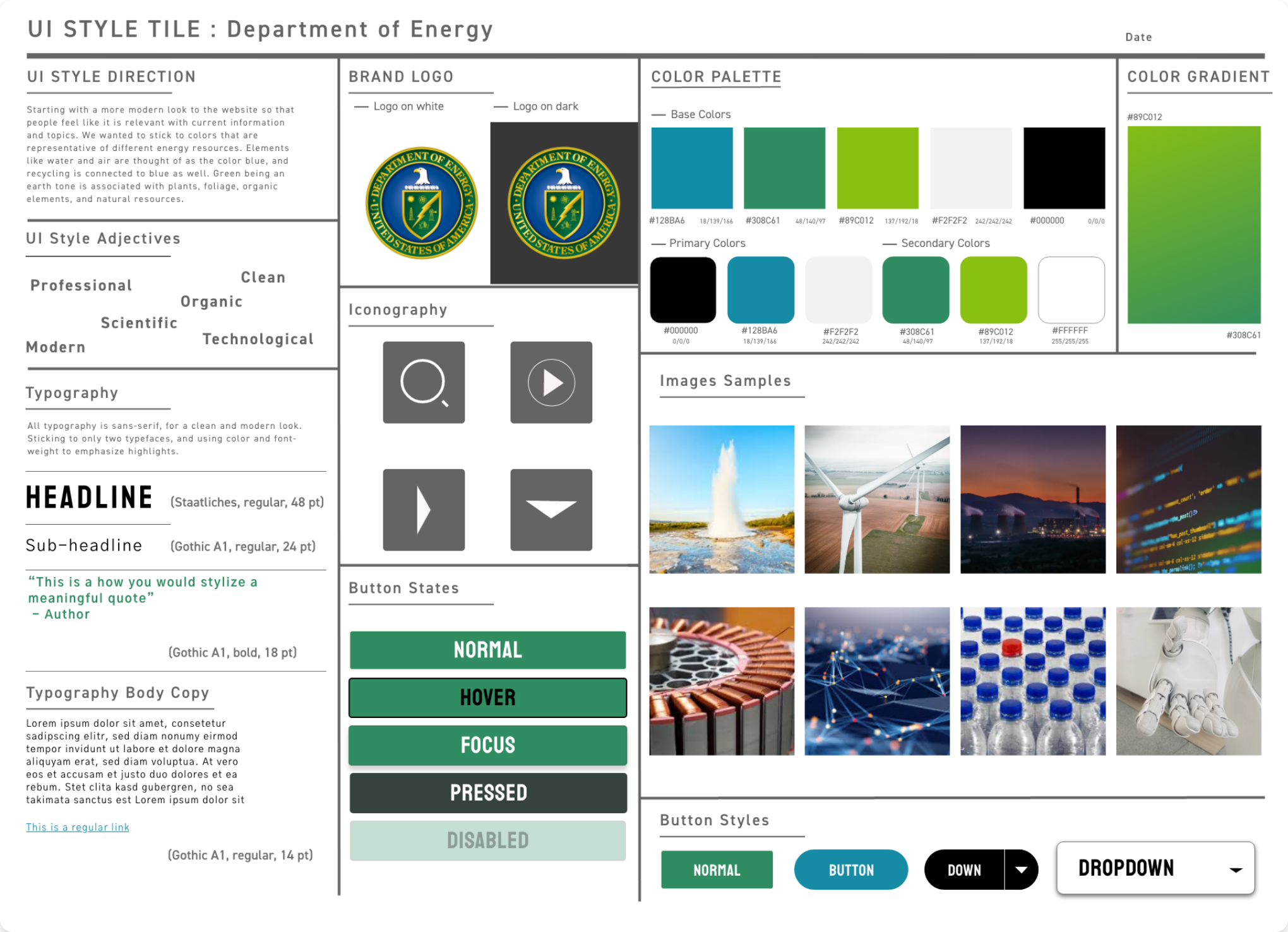Click the blue rounded BUTTON pill
This screenshot has height=932, width=1288.
850,870
